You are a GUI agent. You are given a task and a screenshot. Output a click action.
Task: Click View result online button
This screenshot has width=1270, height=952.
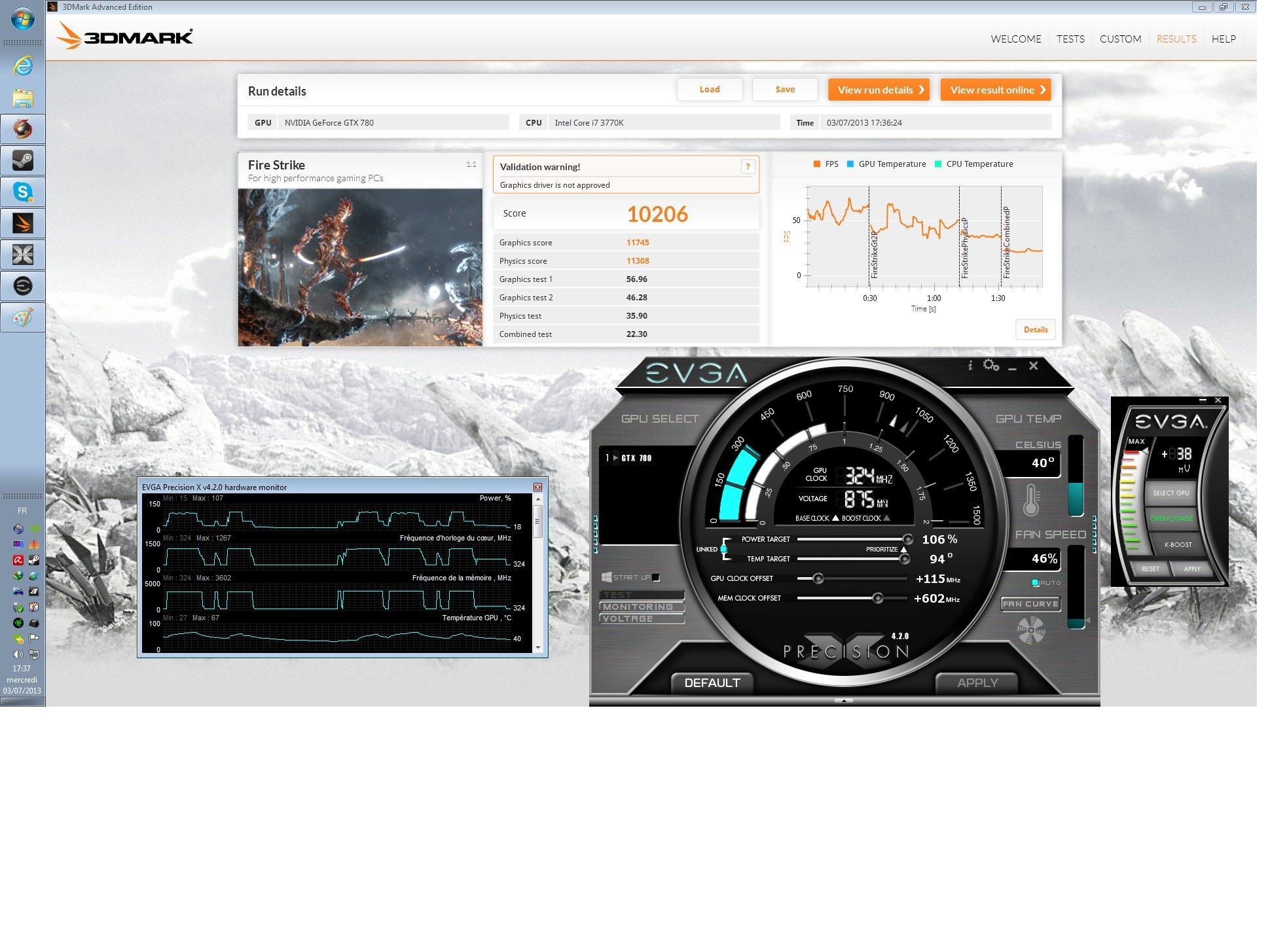[996, 90]
